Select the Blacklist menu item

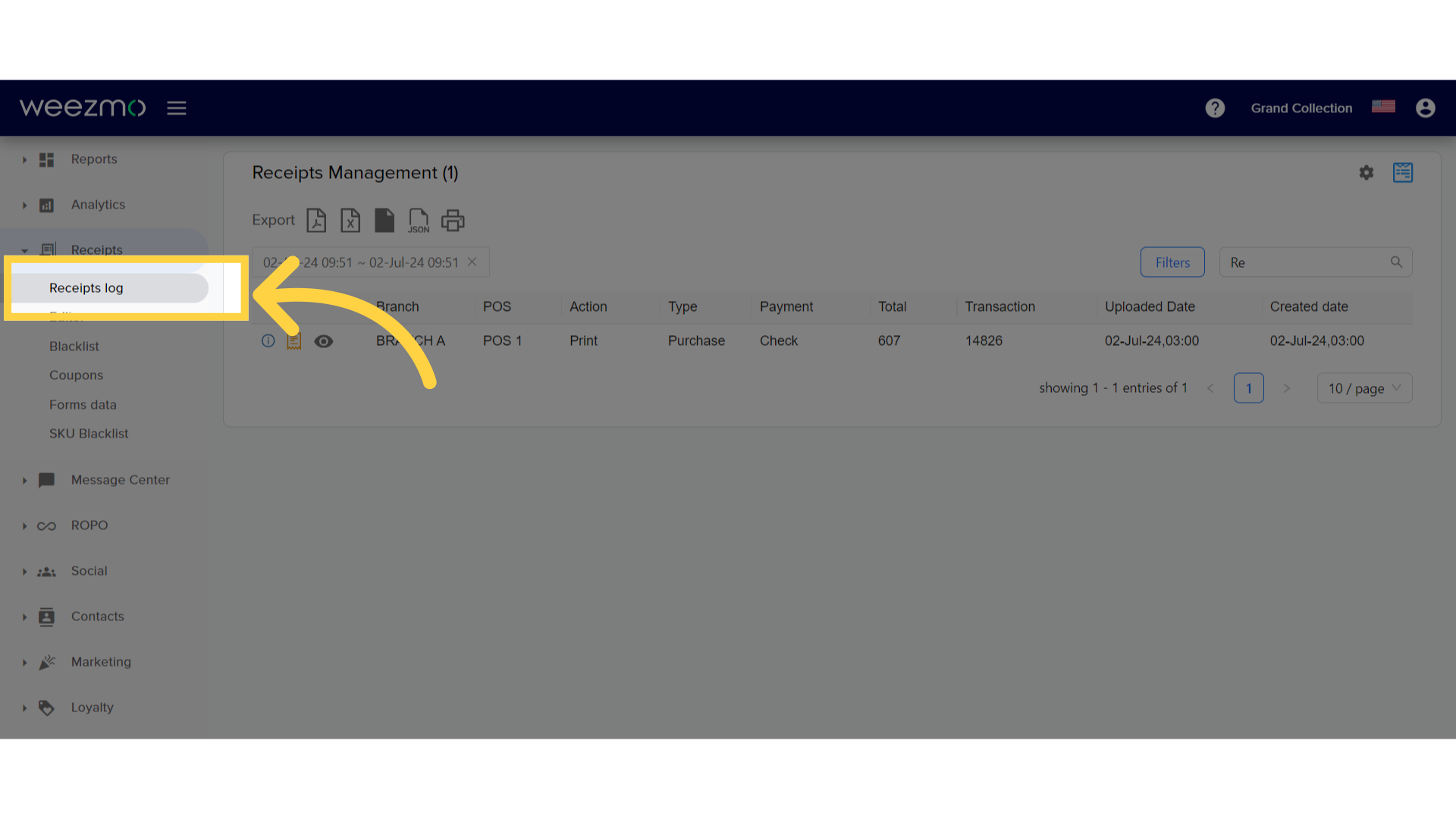tap(74, 346)
